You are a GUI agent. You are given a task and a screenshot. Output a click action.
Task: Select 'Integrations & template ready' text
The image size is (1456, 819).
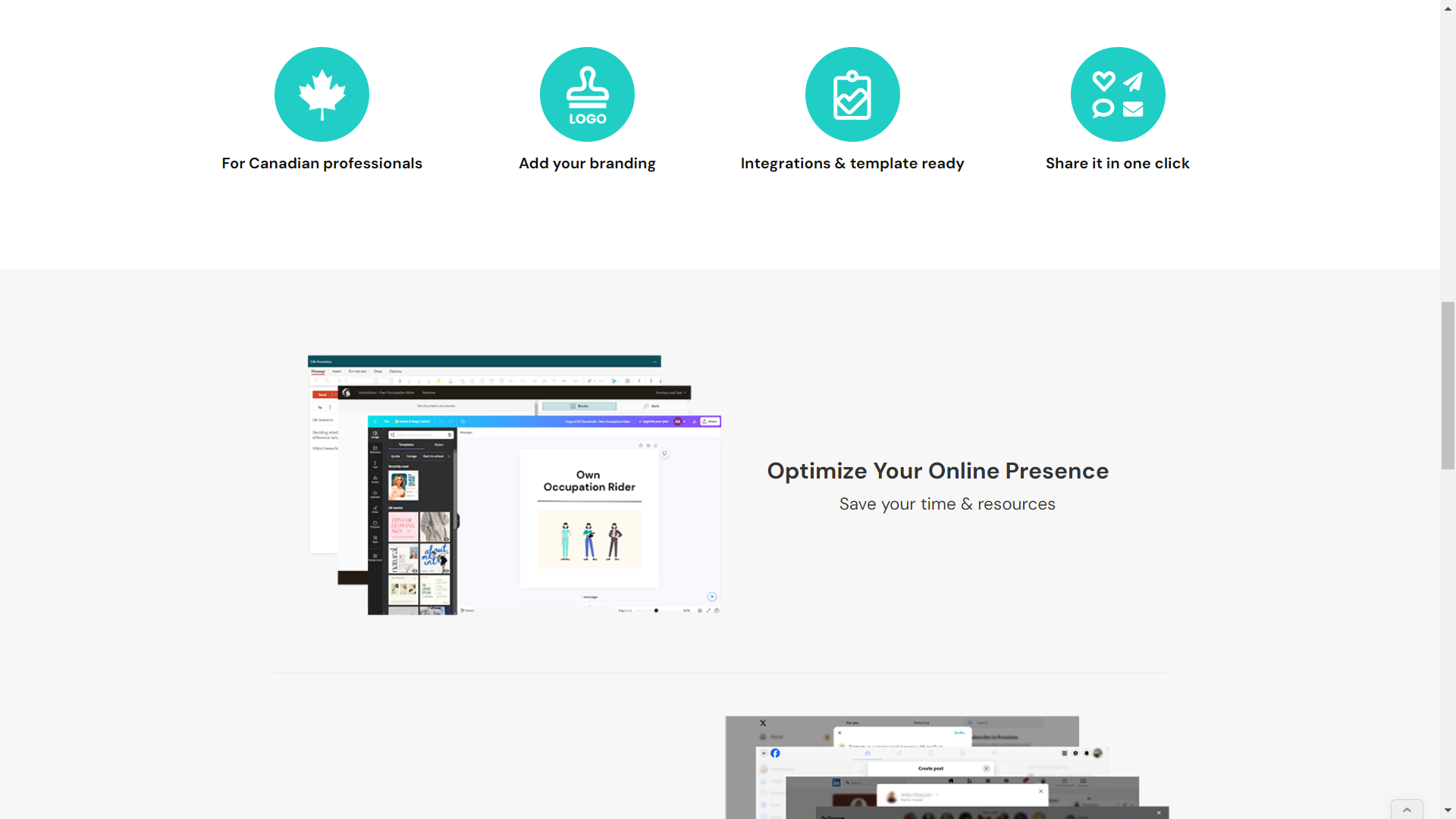(x=852, y=163)
